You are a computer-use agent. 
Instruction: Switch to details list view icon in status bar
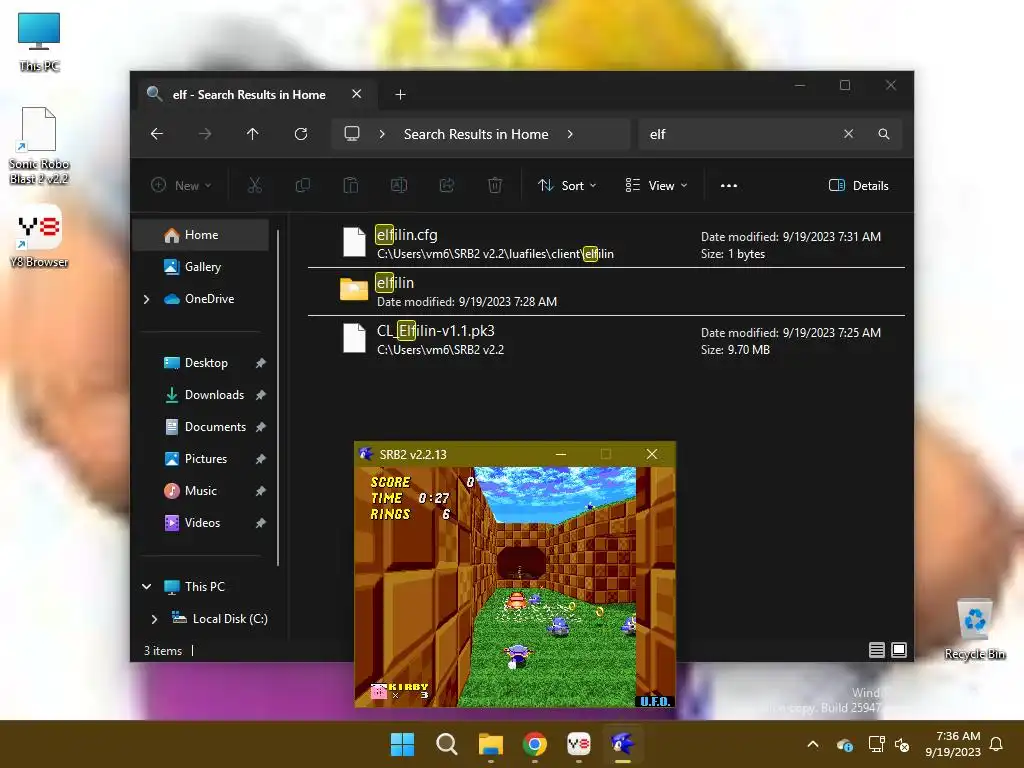click(x=877, y=650)
